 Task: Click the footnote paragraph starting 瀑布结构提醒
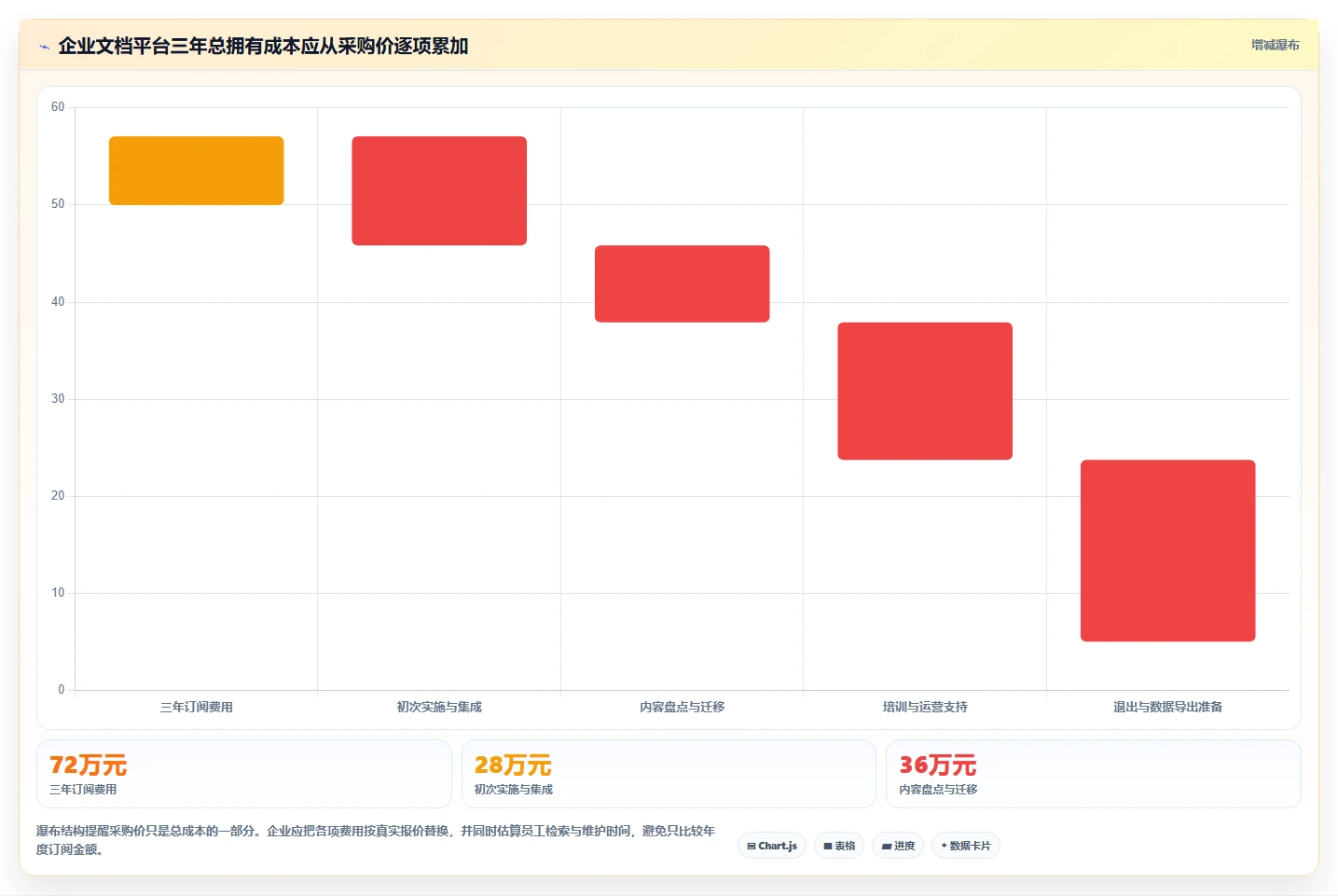(x=376, y=840)
